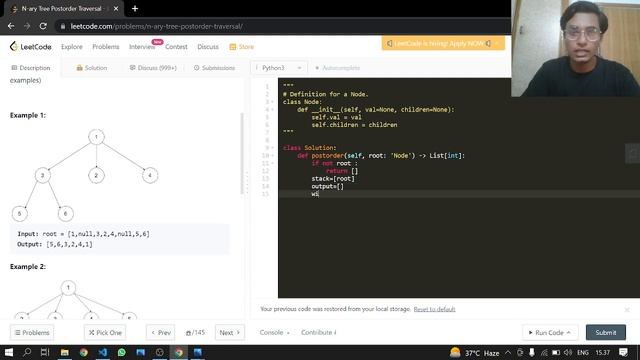Place cursor on line 15 in the editor
640x360 pixels.
[x=459, y=194]
